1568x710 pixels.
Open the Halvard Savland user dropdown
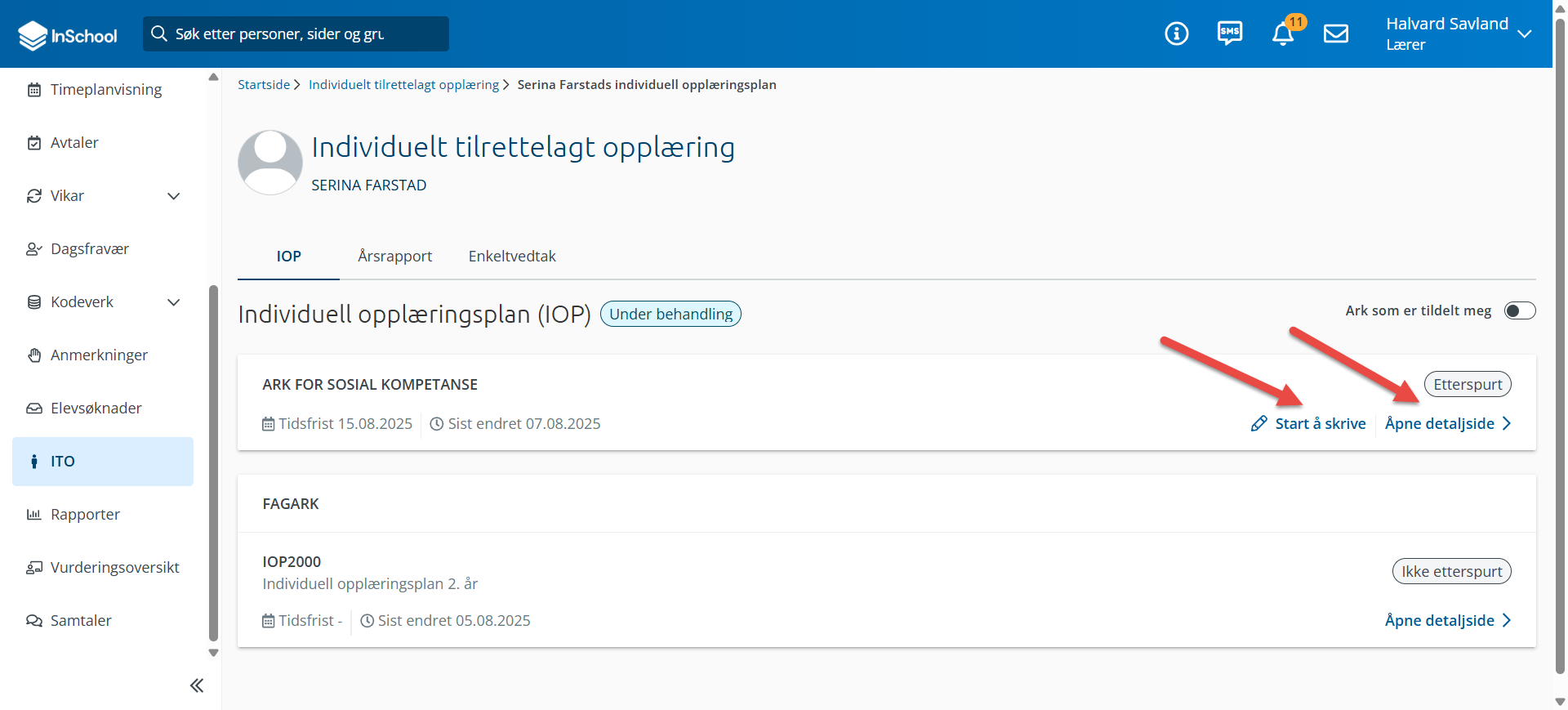tap(1459, 33)
